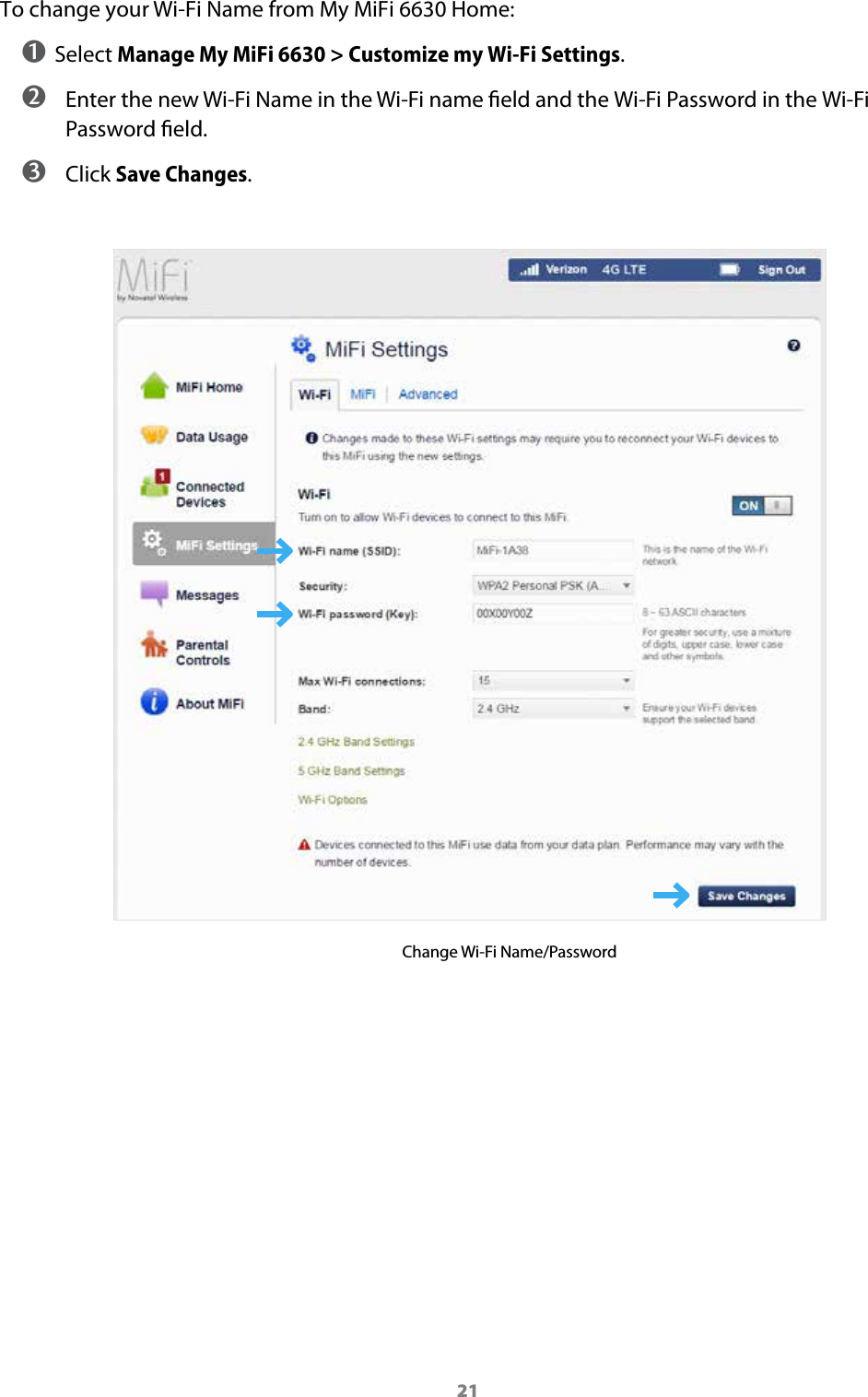Open 5 GHz Band Settings
Image resolution: width=868 pixels, height=1397 pixels.
click(348, 770)
